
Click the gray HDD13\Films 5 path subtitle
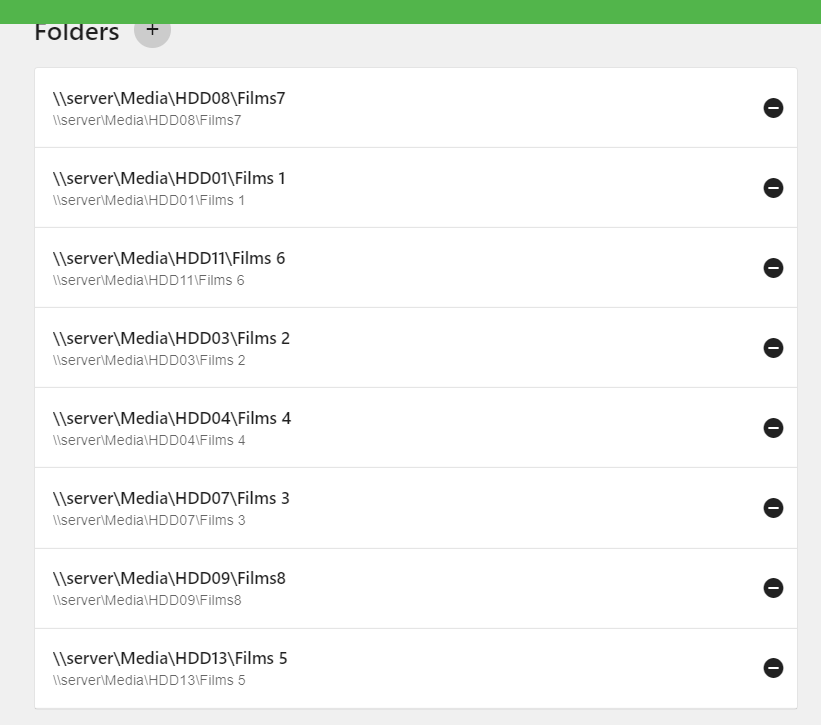[149, 680]
